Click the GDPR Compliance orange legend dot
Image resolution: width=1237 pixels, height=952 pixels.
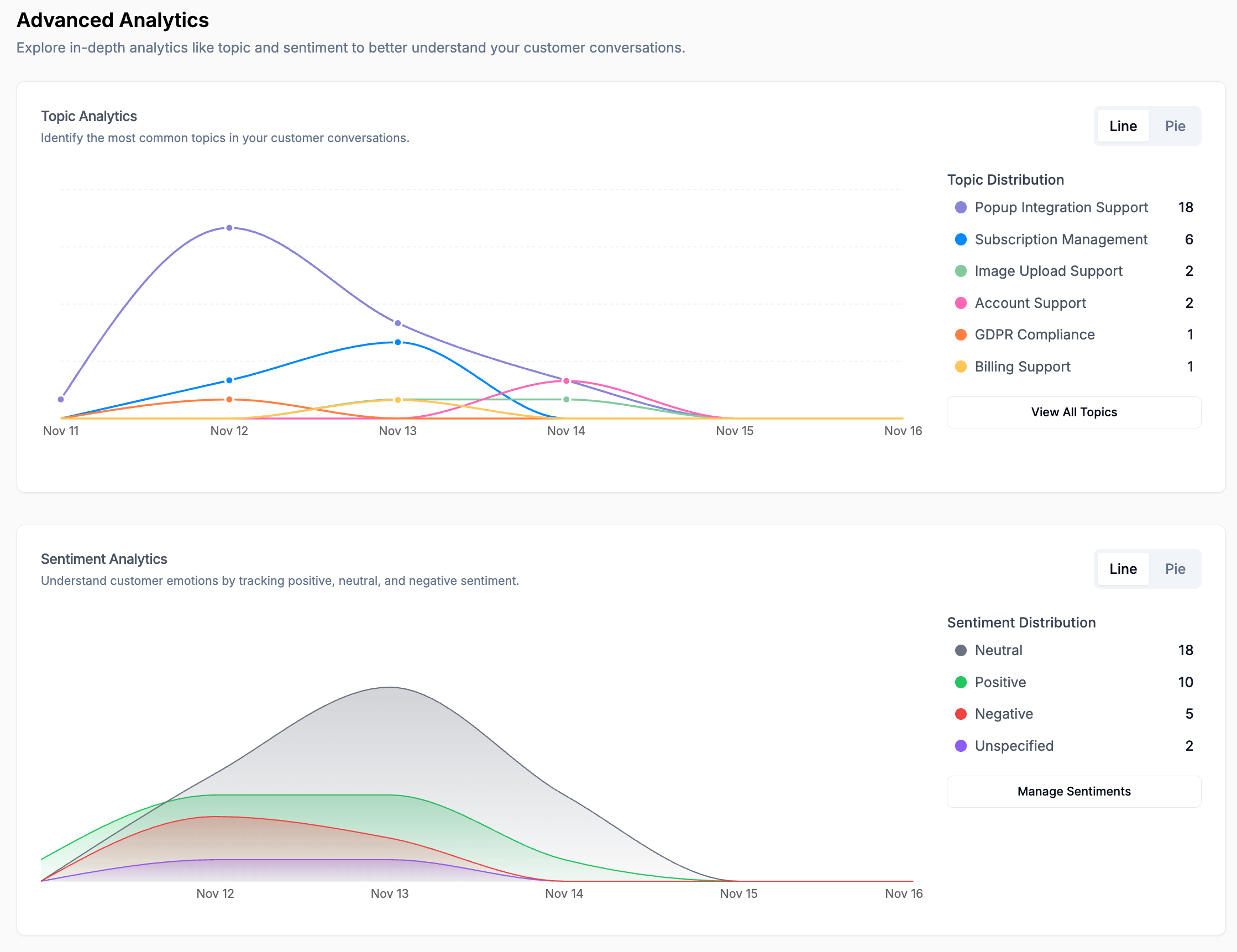[x=961, y=335]
